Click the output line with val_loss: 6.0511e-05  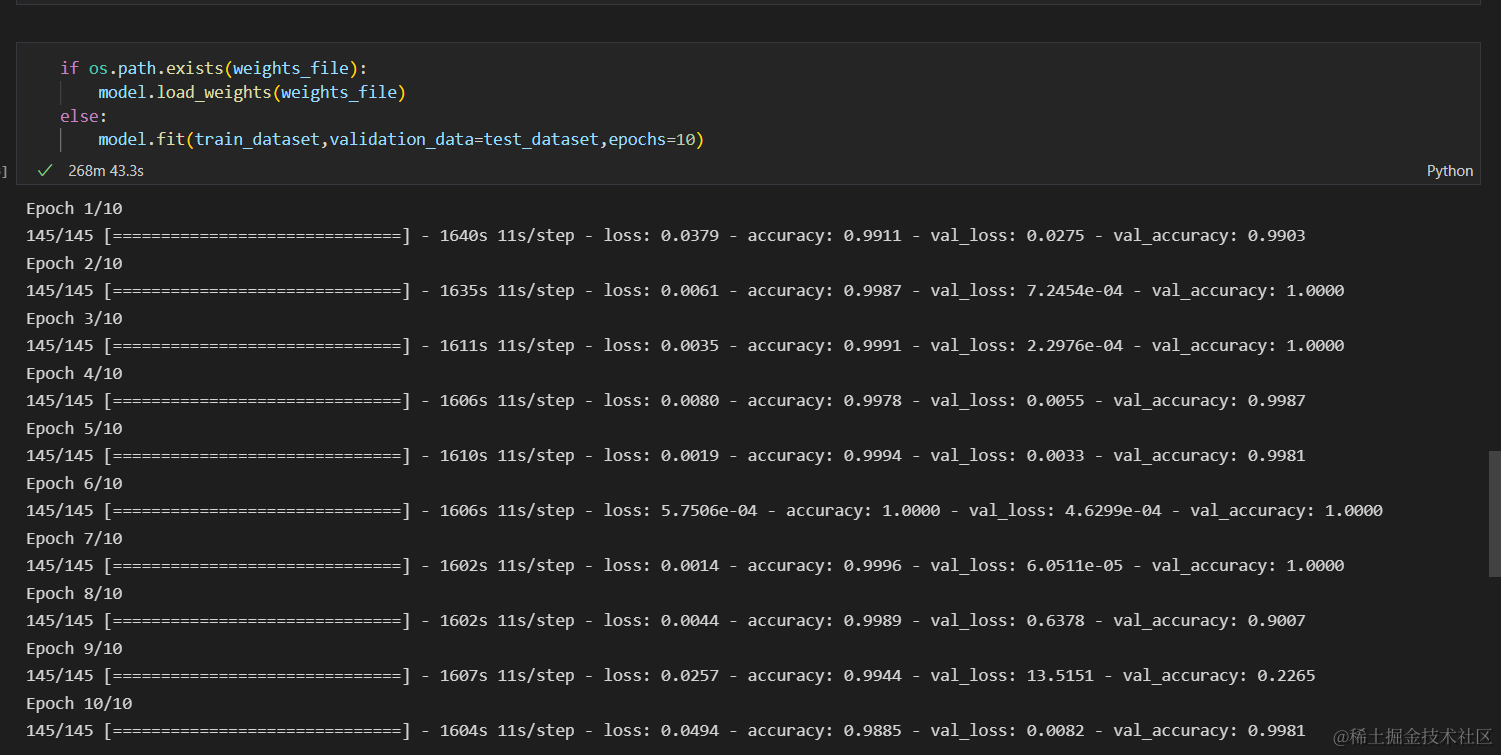pyautogui.click(x=685, y=566)
